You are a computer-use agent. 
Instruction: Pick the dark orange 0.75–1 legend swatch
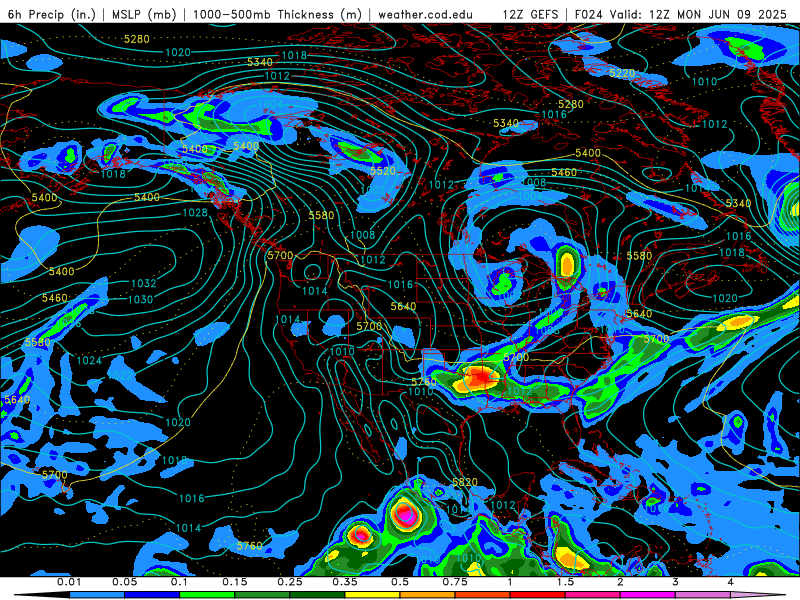click(483, 595)
